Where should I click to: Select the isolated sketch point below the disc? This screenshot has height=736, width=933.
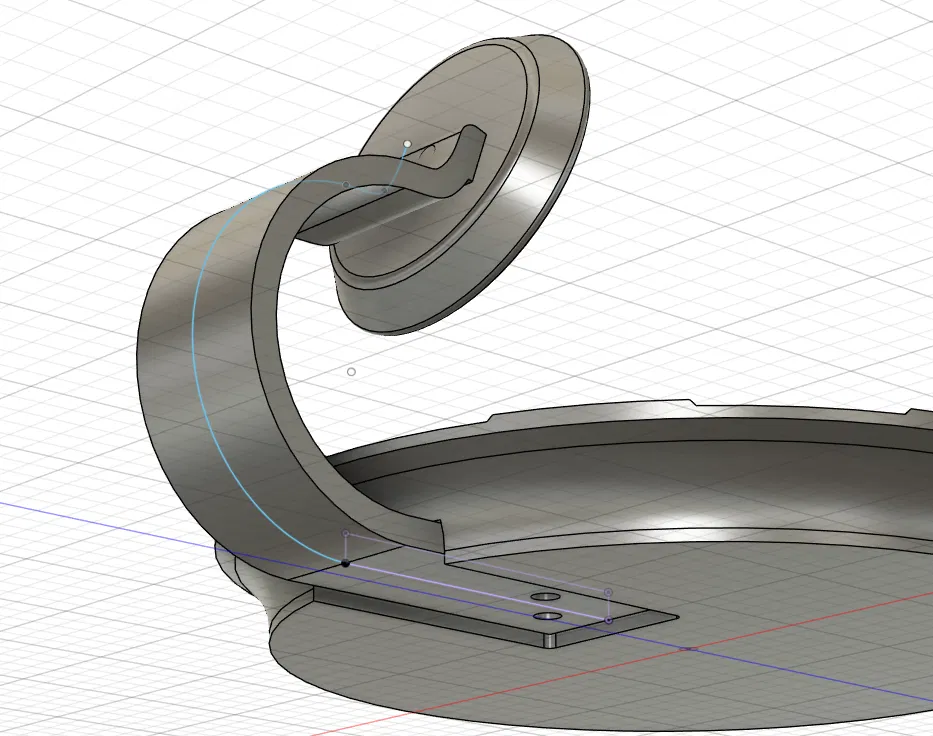coord(352,372)
